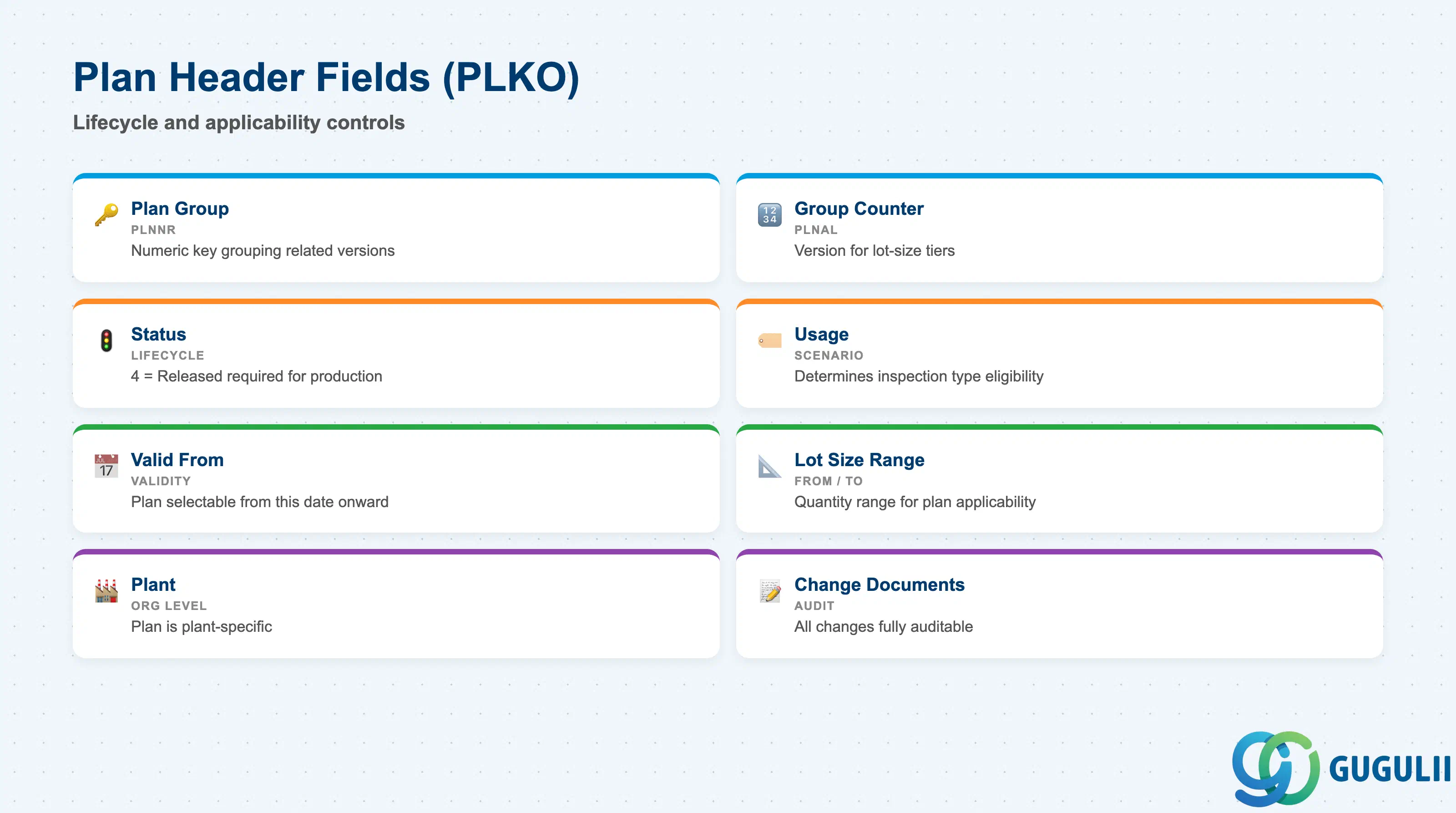Screen dimensions: 1456x813
Task: Click the GUGULII logo swirl emblem
Action: pyautogui.click(x=1275, y=768)
